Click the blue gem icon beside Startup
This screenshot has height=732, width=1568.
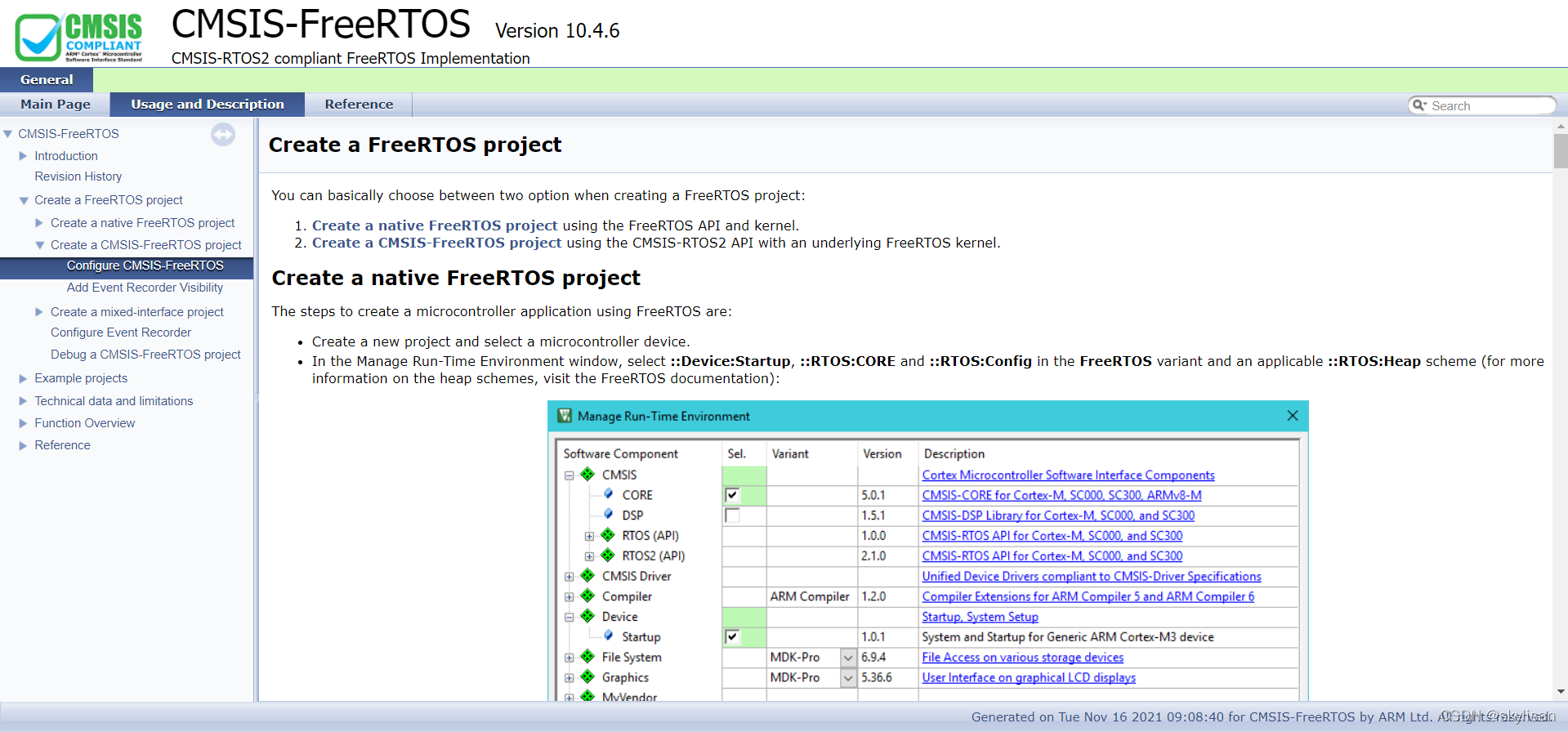pos(608,636)
